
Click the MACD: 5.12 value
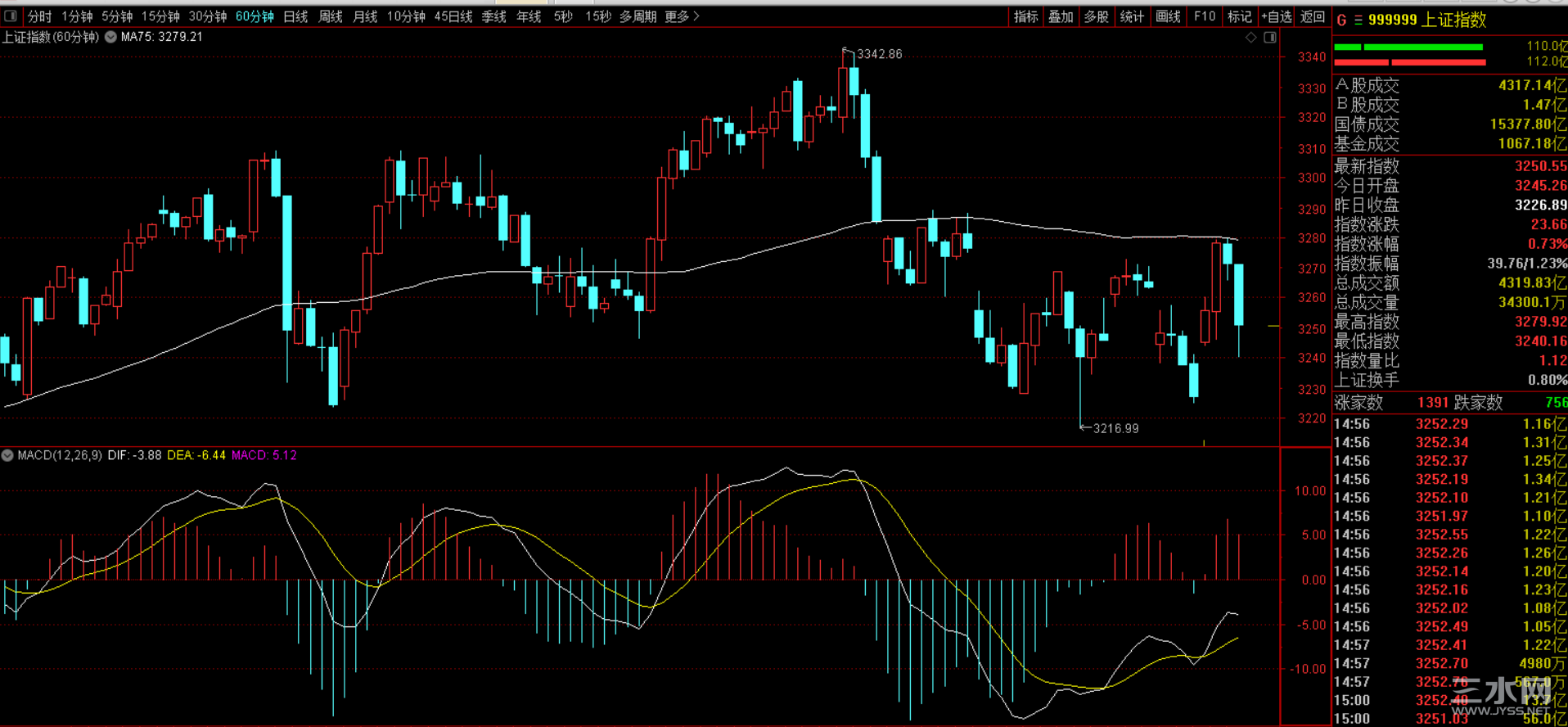click(264, 455)
